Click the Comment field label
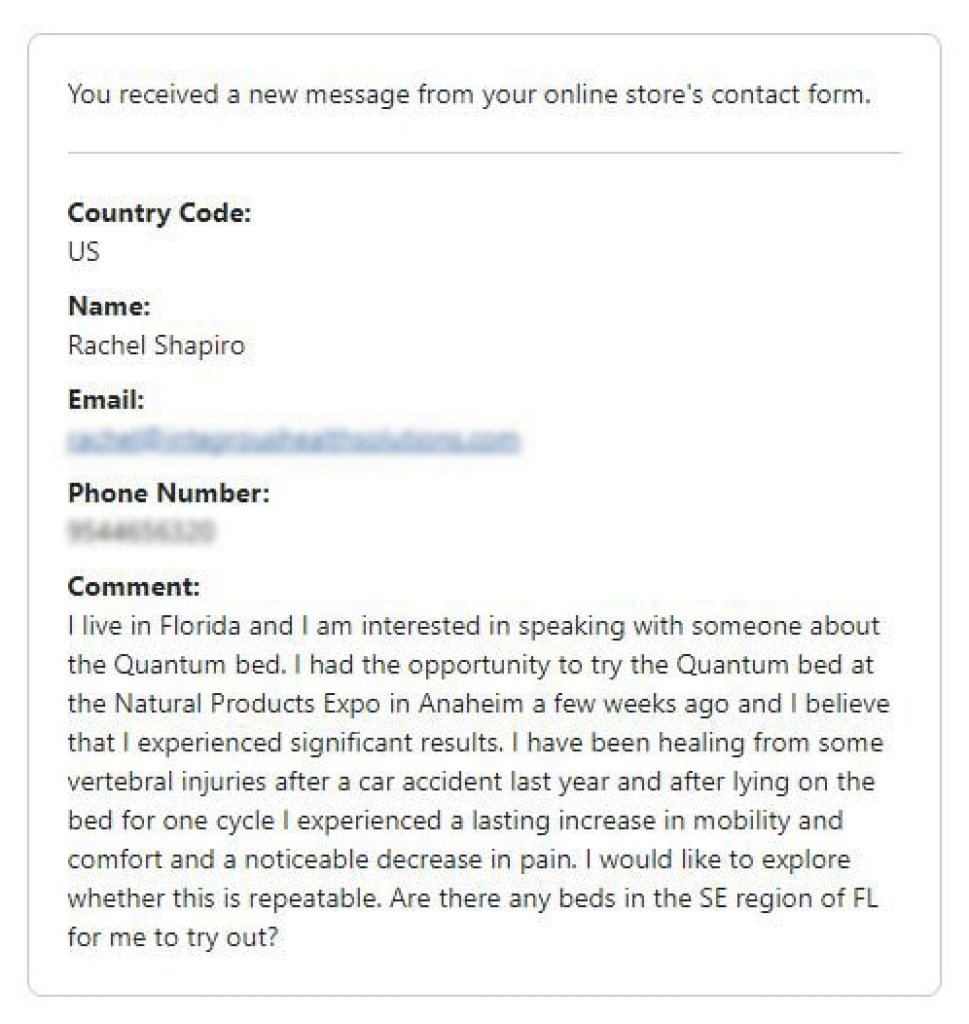Screen dimensions: 969x1024 [134, 586]
